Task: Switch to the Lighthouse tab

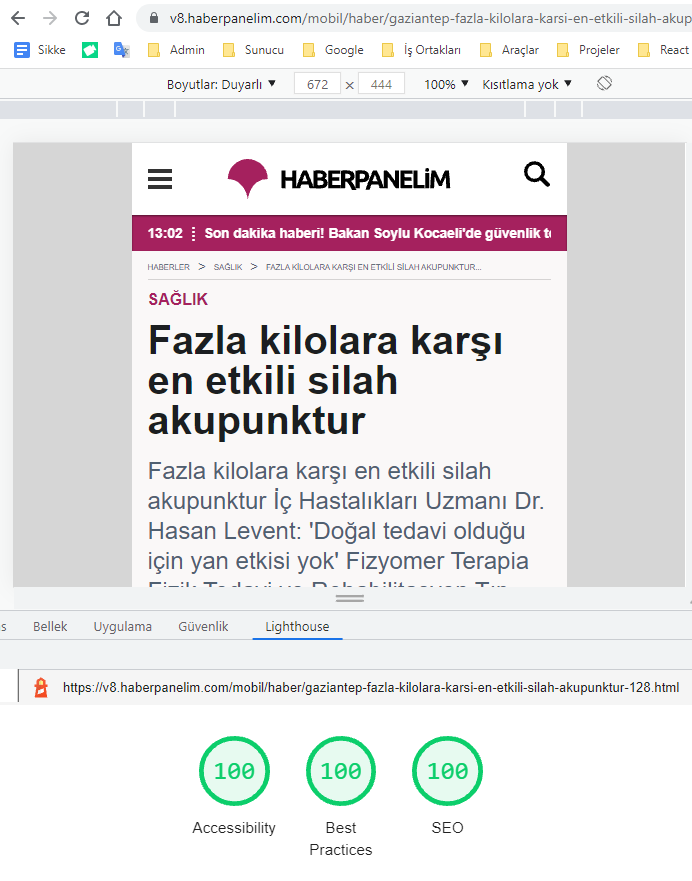Action: point(297,627)
